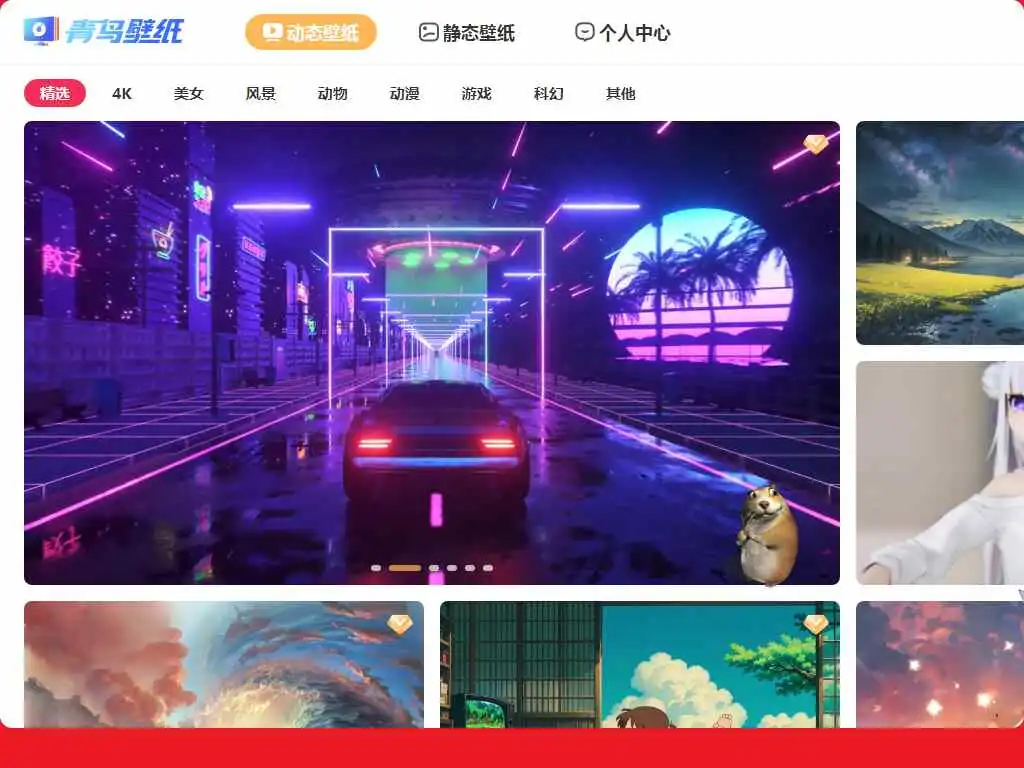Click VIP diamond badge on neon banner

pyautogui.click(x=816, y=144)
